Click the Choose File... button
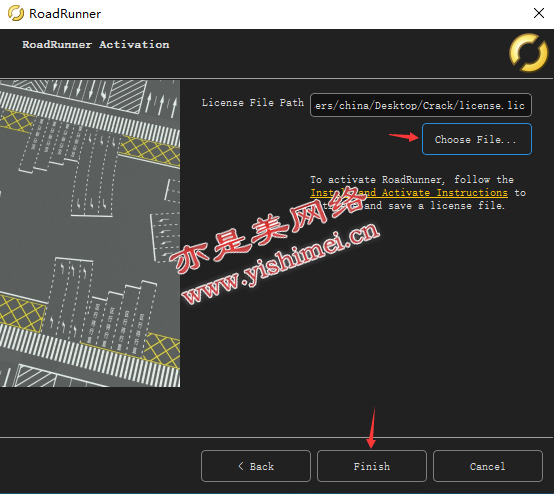This screenshot has width=554, height=494. coord(477,139)
